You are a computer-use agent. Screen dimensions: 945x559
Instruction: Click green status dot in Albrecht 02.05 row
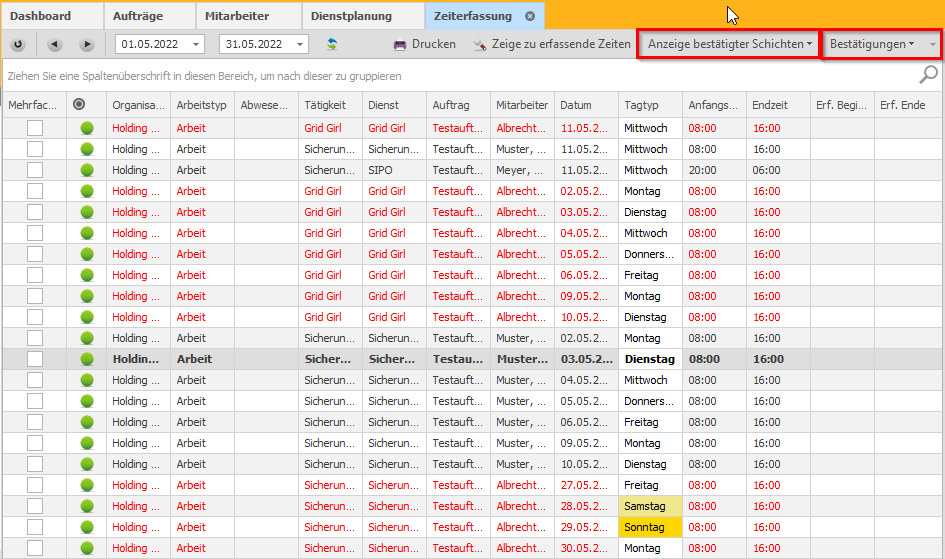(87, 191)
